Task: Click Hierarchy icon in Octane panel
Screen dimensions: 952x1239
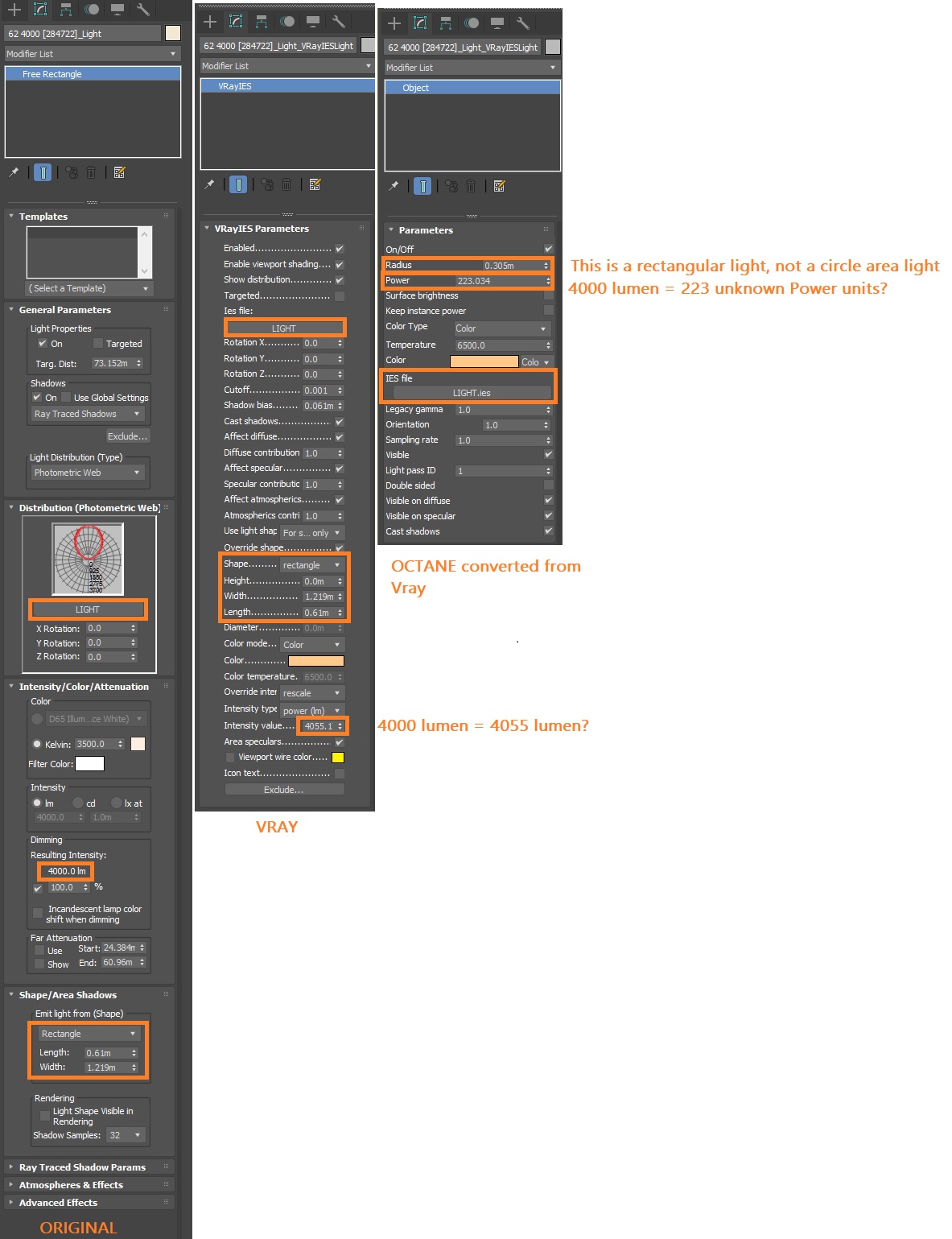Action: [x=446, y=23]
